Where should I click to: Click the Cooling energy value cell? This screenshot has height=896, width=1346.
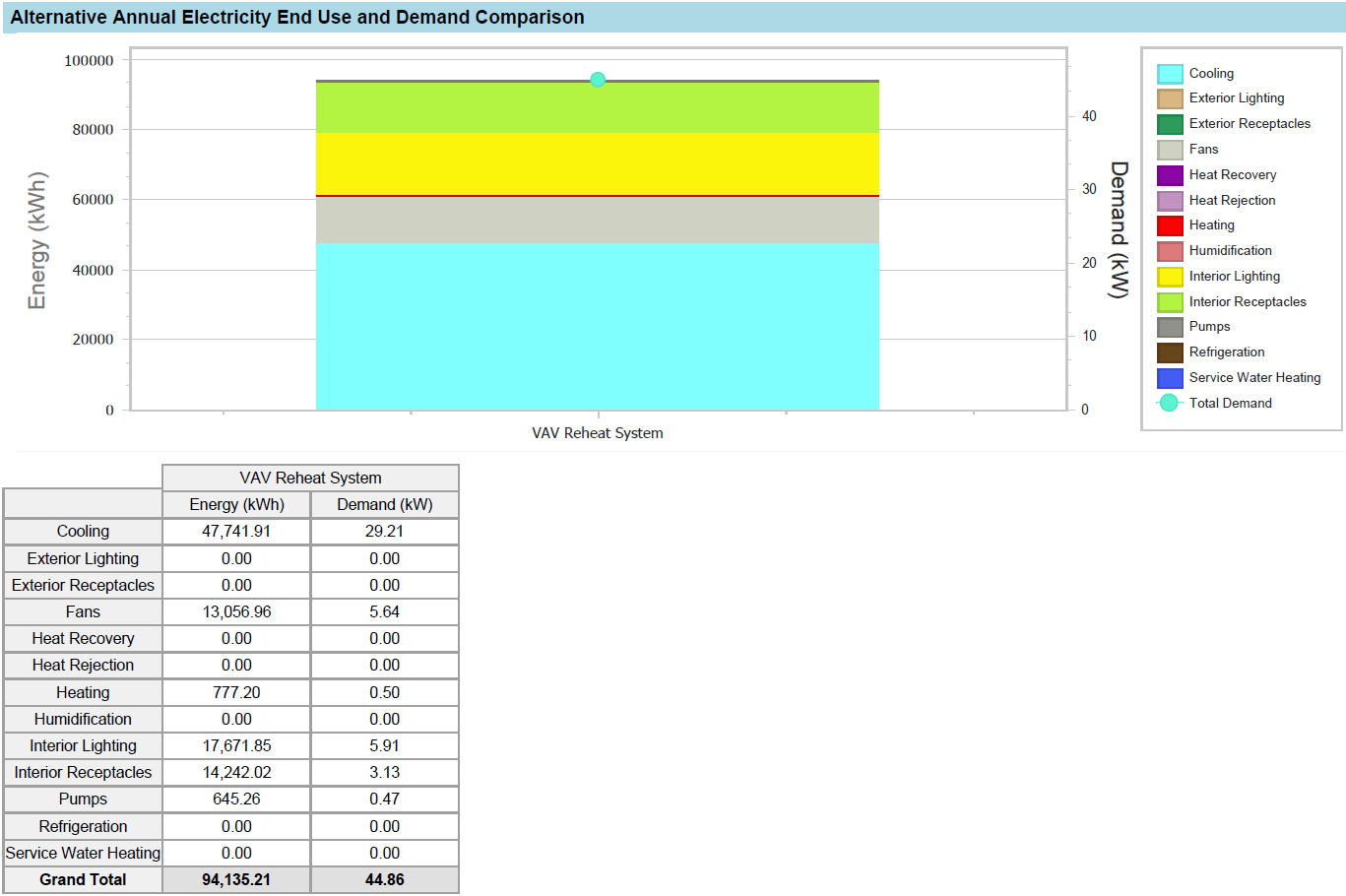coord(236,531)
